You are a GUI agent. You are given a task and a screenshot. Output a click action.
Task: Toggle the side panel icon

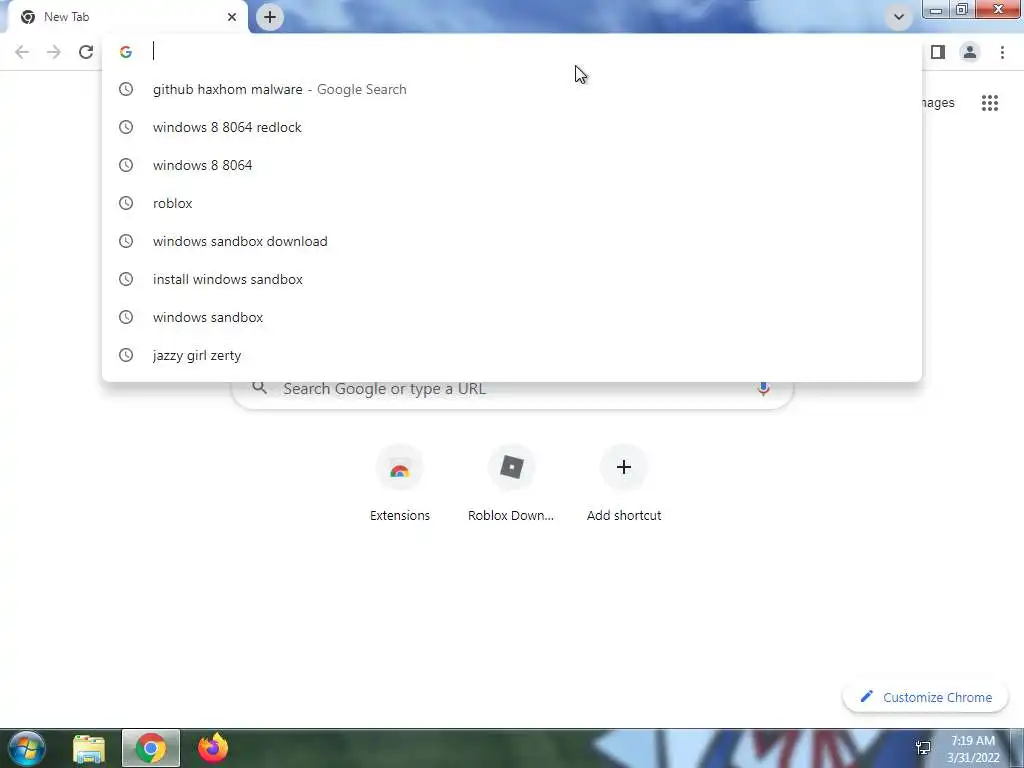click(x=938, y=52)
